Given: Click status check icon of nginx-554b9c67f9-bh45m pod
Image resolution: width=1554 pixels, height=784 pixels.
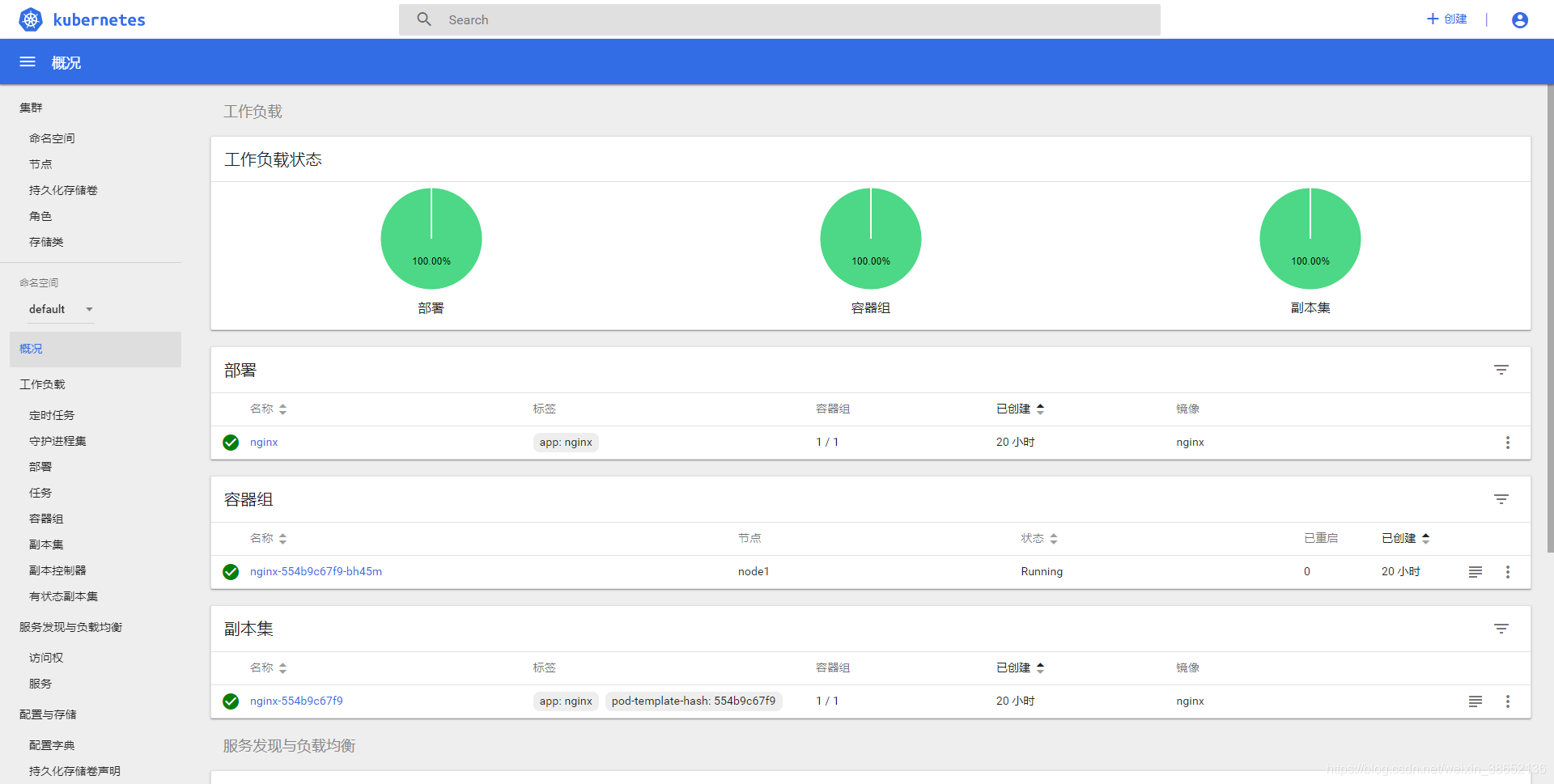Looking at the screenshot, I should pyautogui.click(x=231, y=572).
